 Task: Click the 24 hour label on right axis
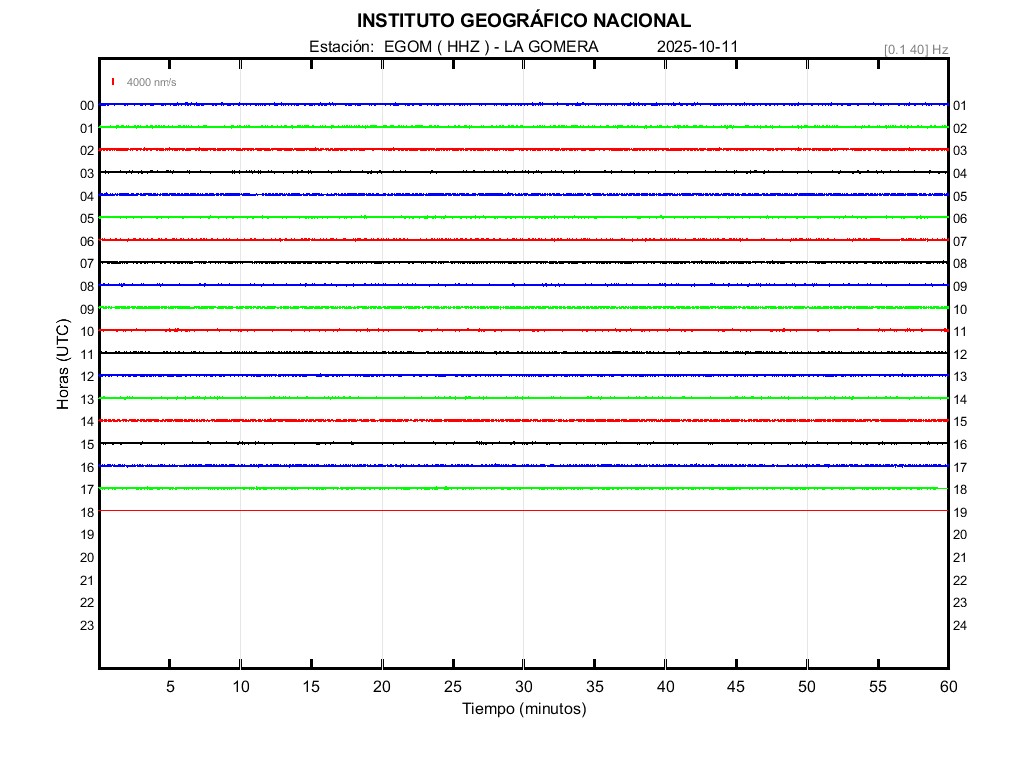click(960, 625)
